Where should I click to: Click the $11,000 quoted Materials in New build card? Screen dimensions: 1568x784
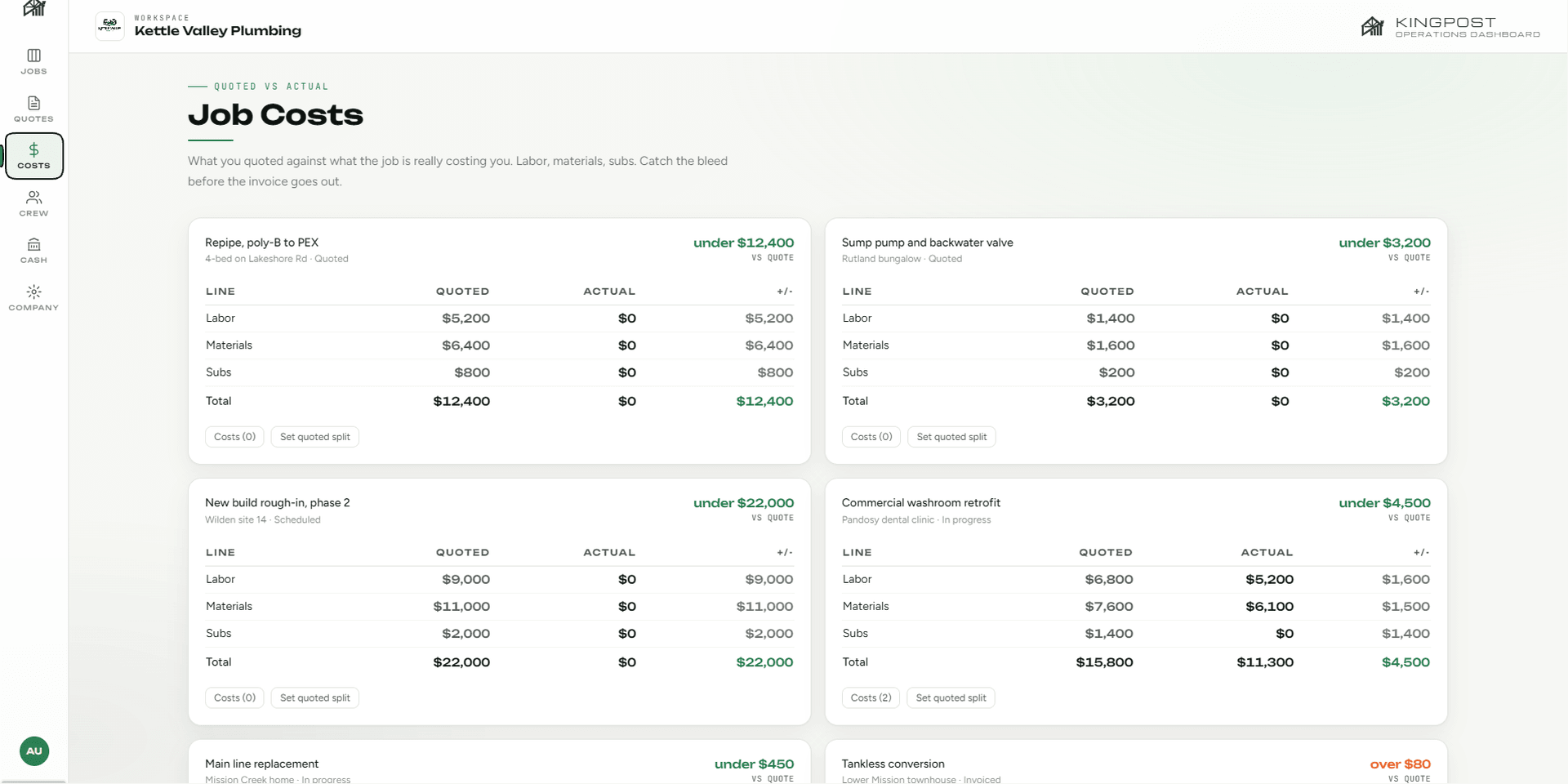pyautogui.click(x=462, y=606)
